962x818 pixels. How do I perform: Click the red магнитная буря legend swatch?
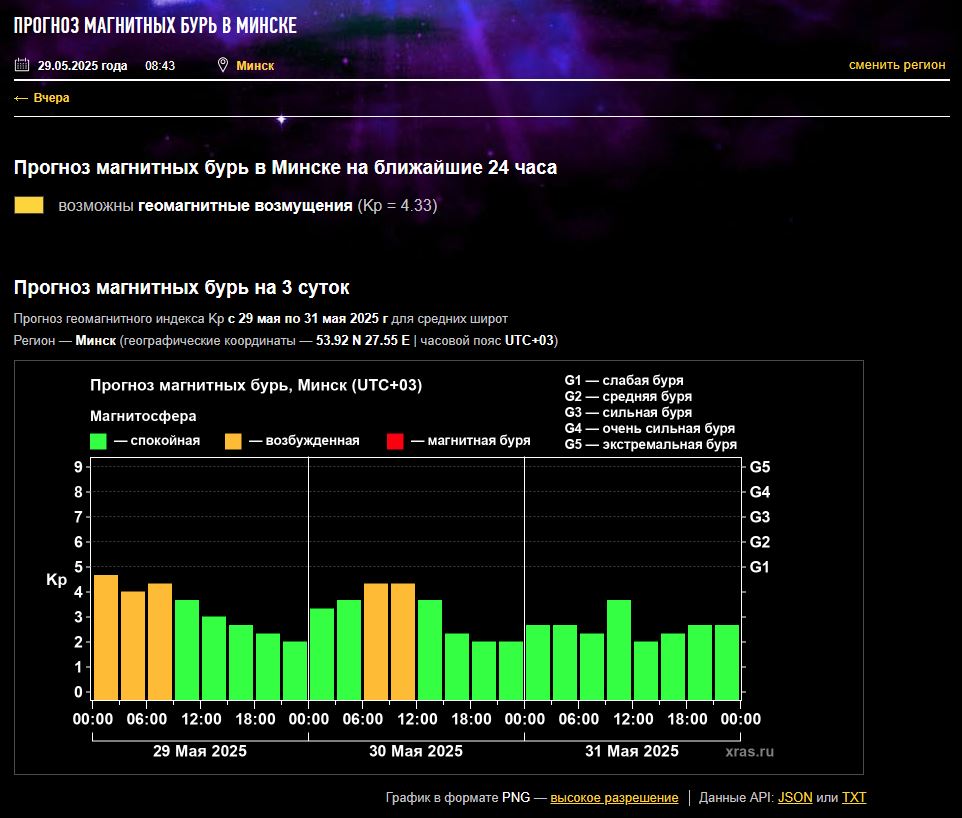[395, 441]
